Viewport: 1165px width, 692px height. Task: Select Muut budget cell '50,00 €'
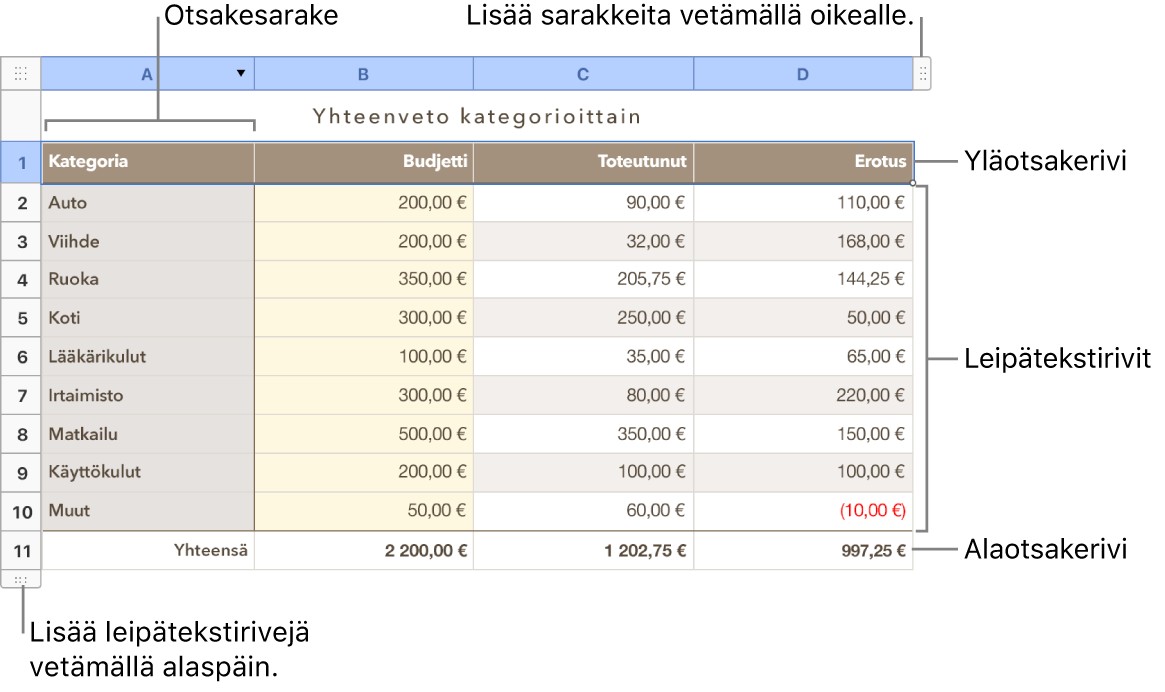pos(364,511)
